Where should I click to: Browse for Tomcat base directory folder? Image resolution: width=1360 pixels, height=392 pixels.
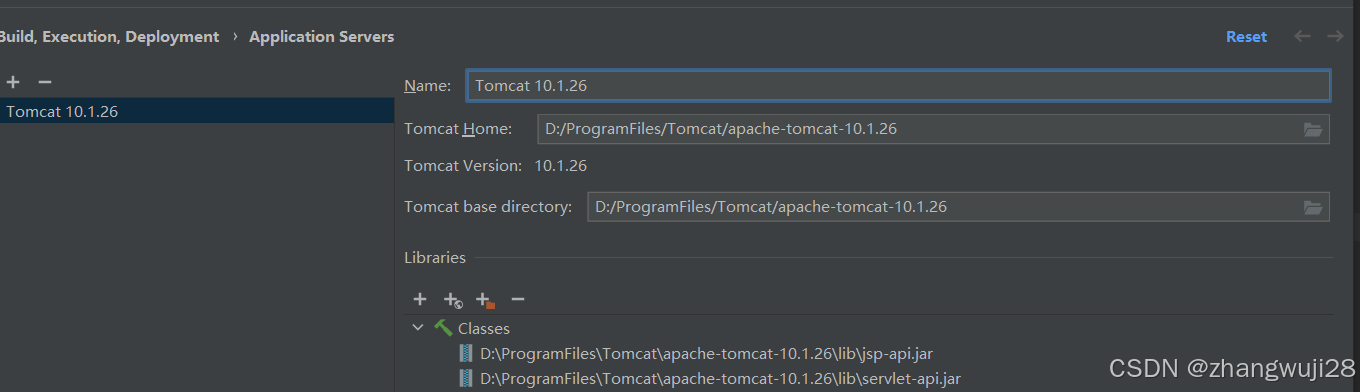(1313, 207)
